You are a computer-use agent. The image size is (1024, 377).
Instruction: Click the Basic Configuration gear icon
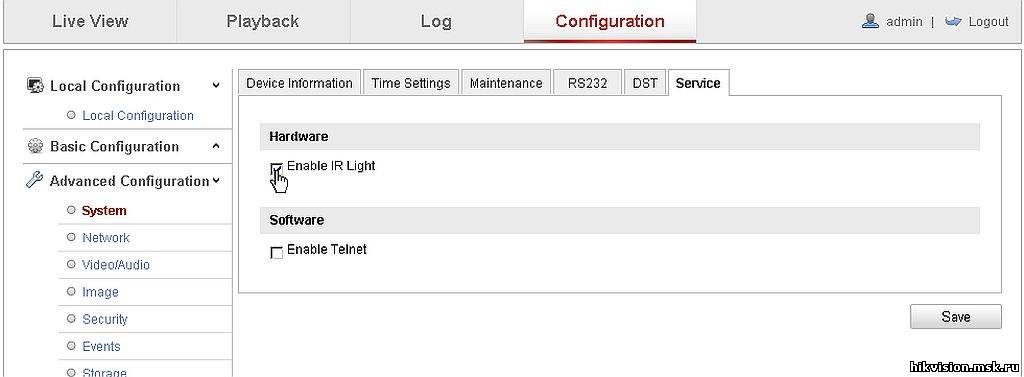(35, 146)
